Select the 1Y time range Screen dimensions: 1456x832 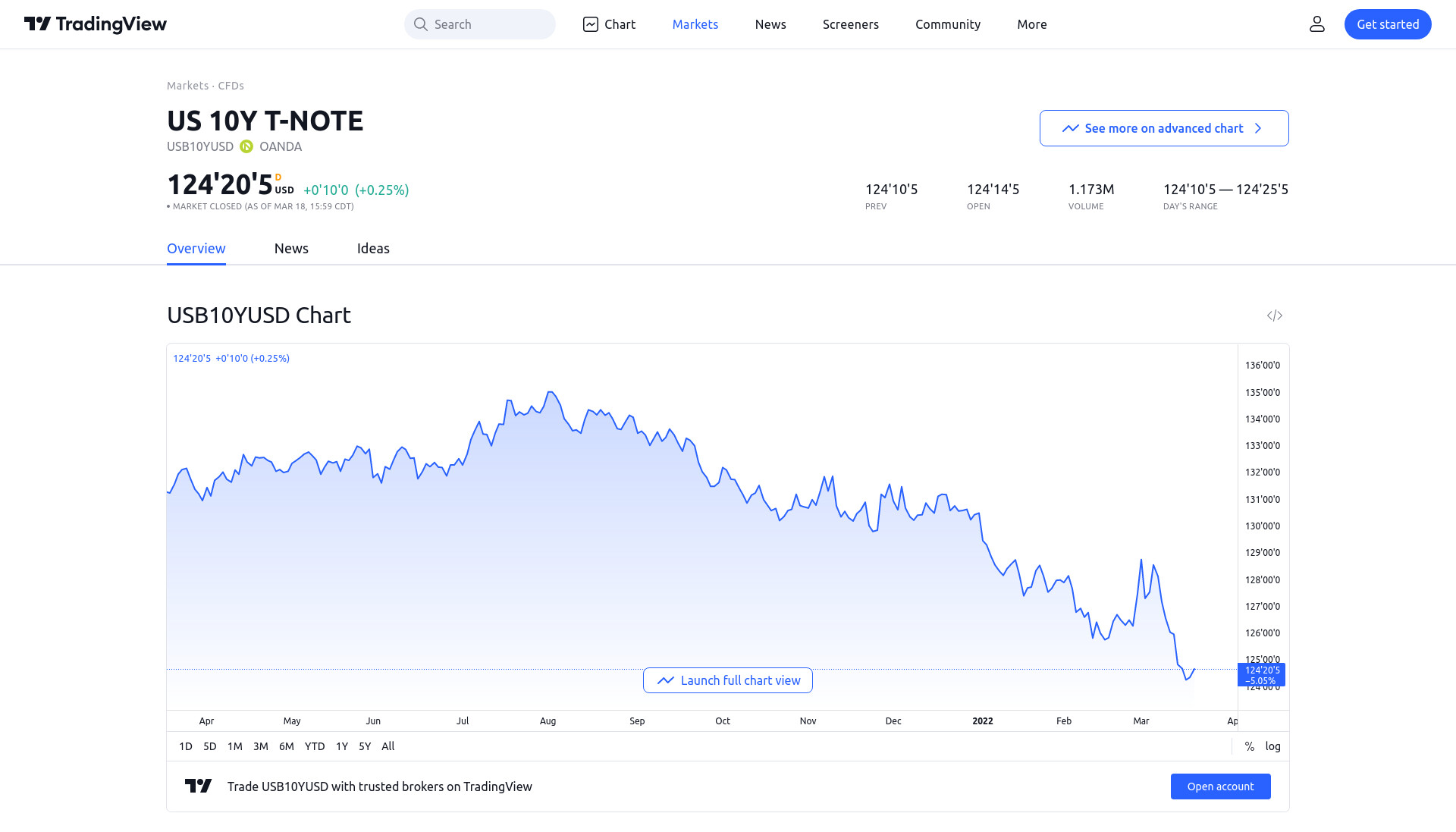coord(342,746)
